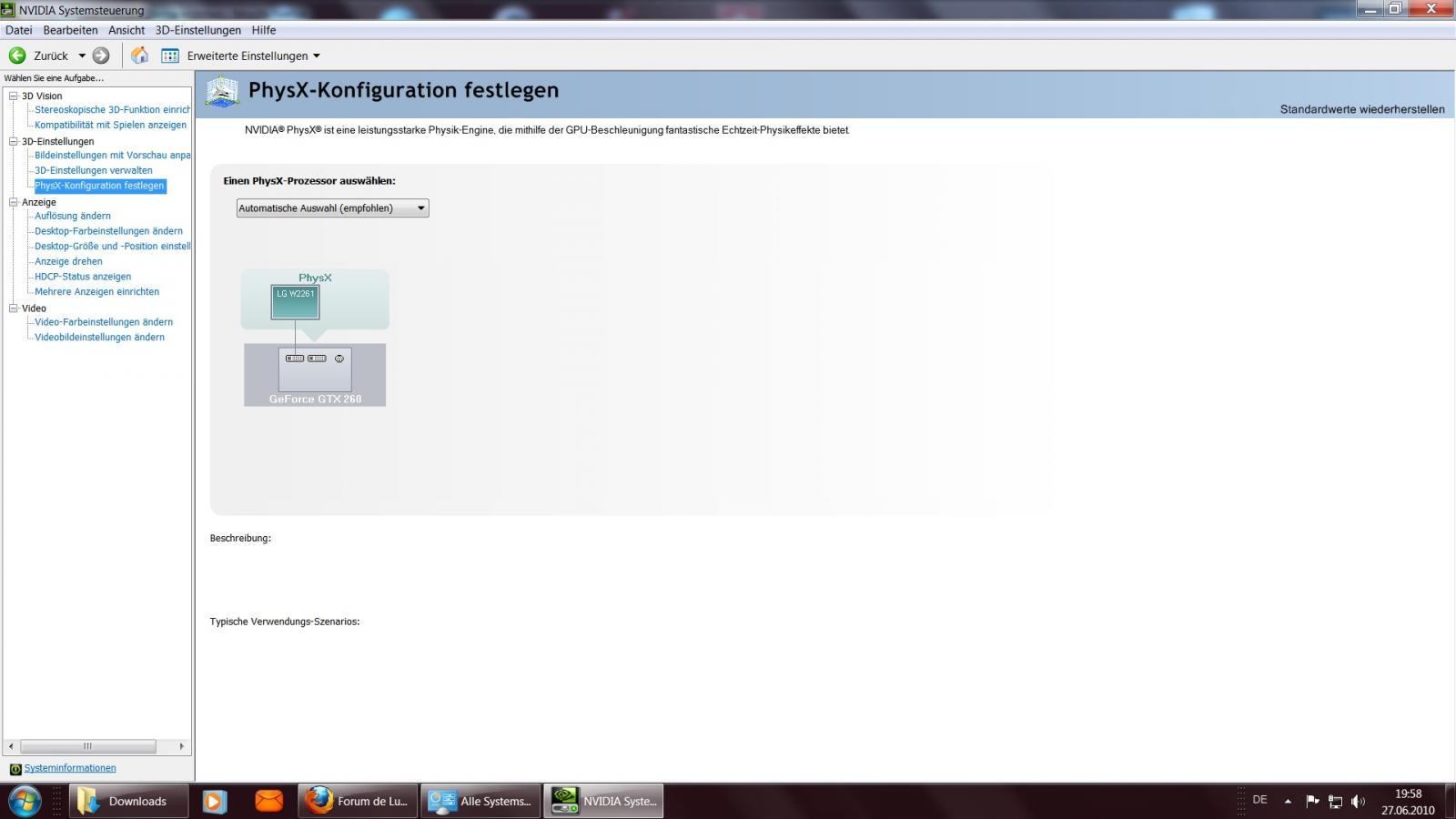Open the PhysX-Prozessor selection combo box
The height and width of the screenshot is (819, 1456).
(332, 208)
